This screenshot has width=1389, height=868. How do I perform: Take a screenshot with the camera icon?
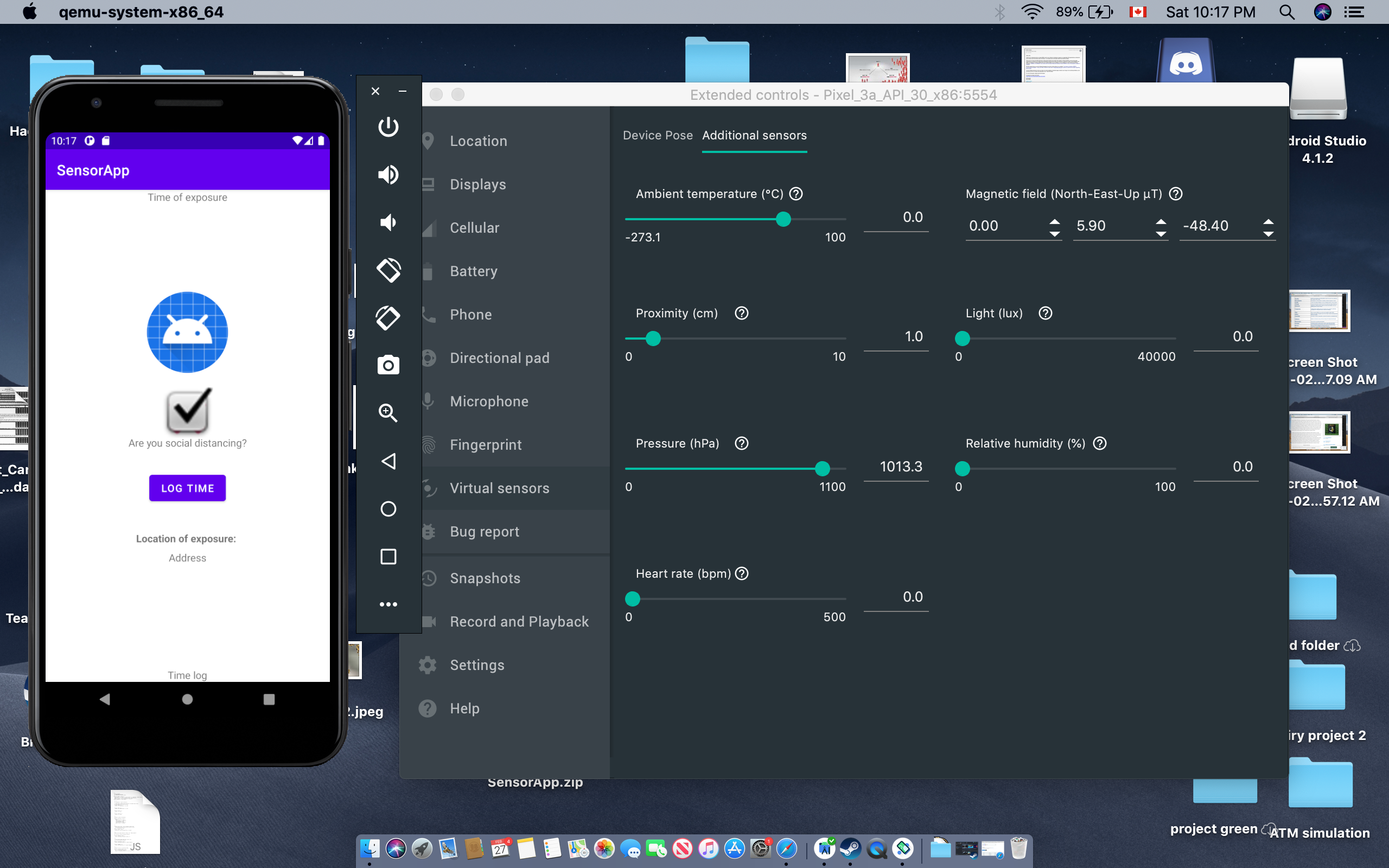coord(388,365)
